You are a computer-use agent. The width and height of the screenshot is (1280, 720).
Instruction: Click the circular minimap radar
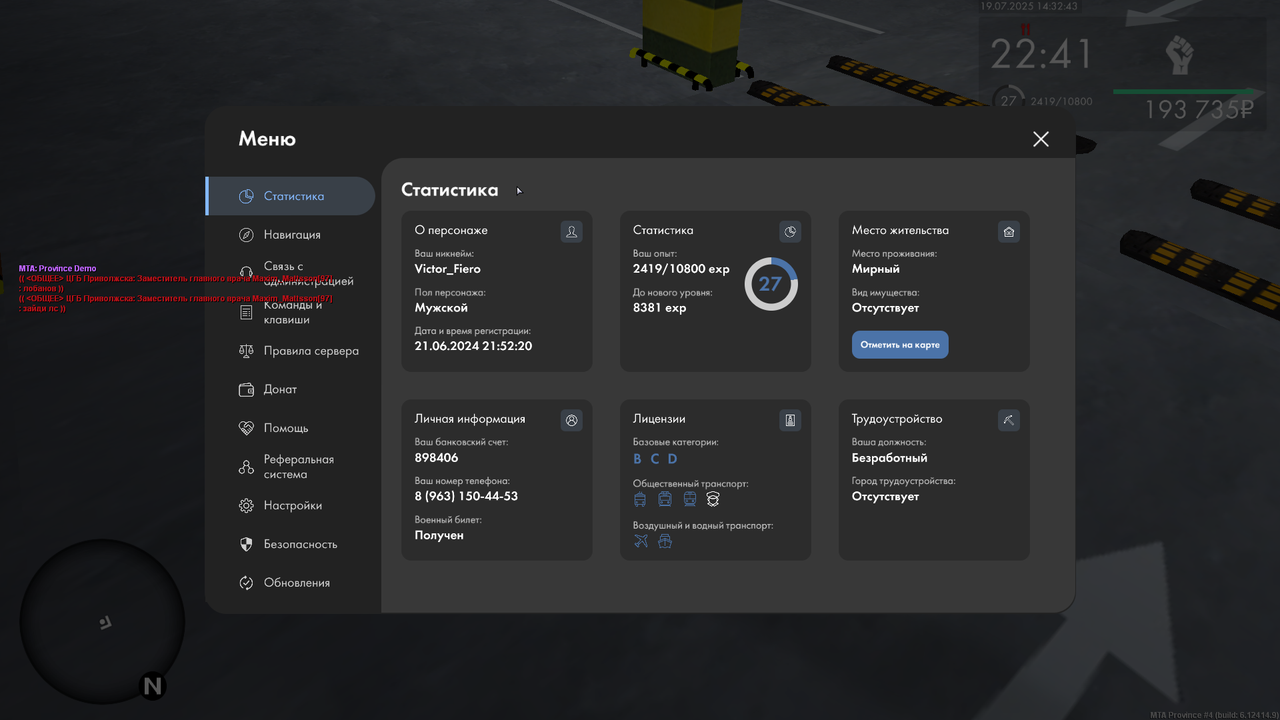[102, 621]
